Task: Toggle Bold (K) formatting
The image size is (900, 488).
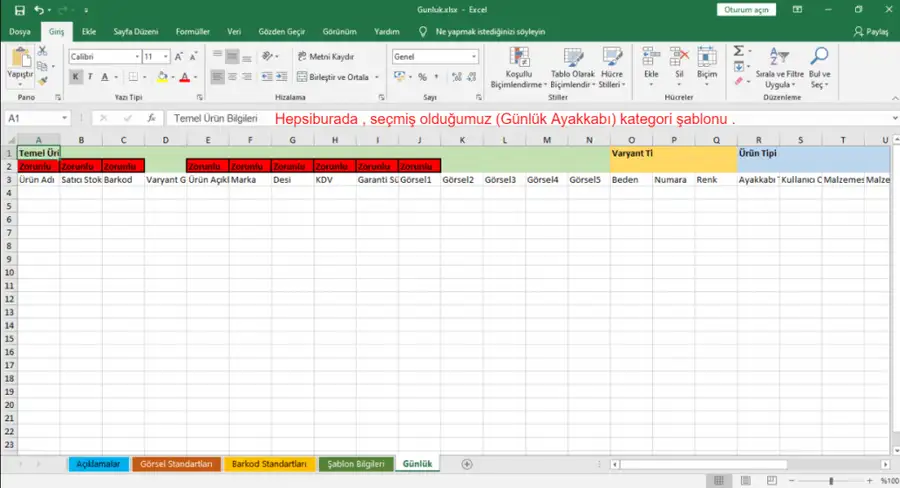Action: [x=75, y=77]
